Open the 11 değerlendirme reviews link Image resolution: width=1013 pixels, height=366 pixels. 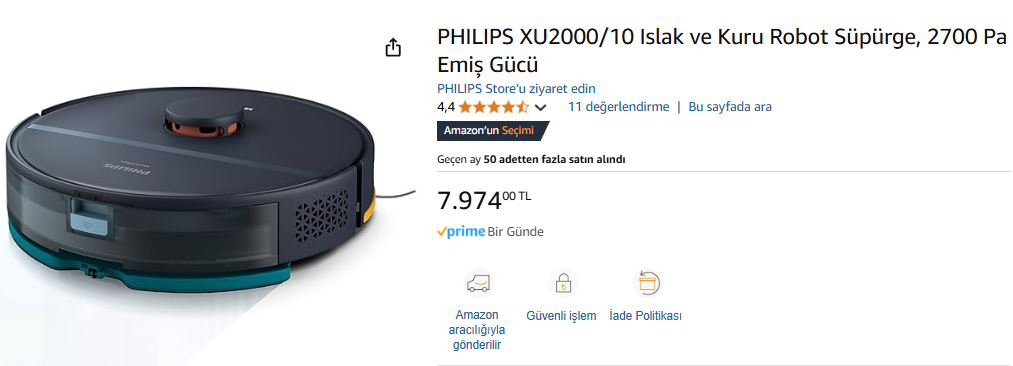[618, 107]
